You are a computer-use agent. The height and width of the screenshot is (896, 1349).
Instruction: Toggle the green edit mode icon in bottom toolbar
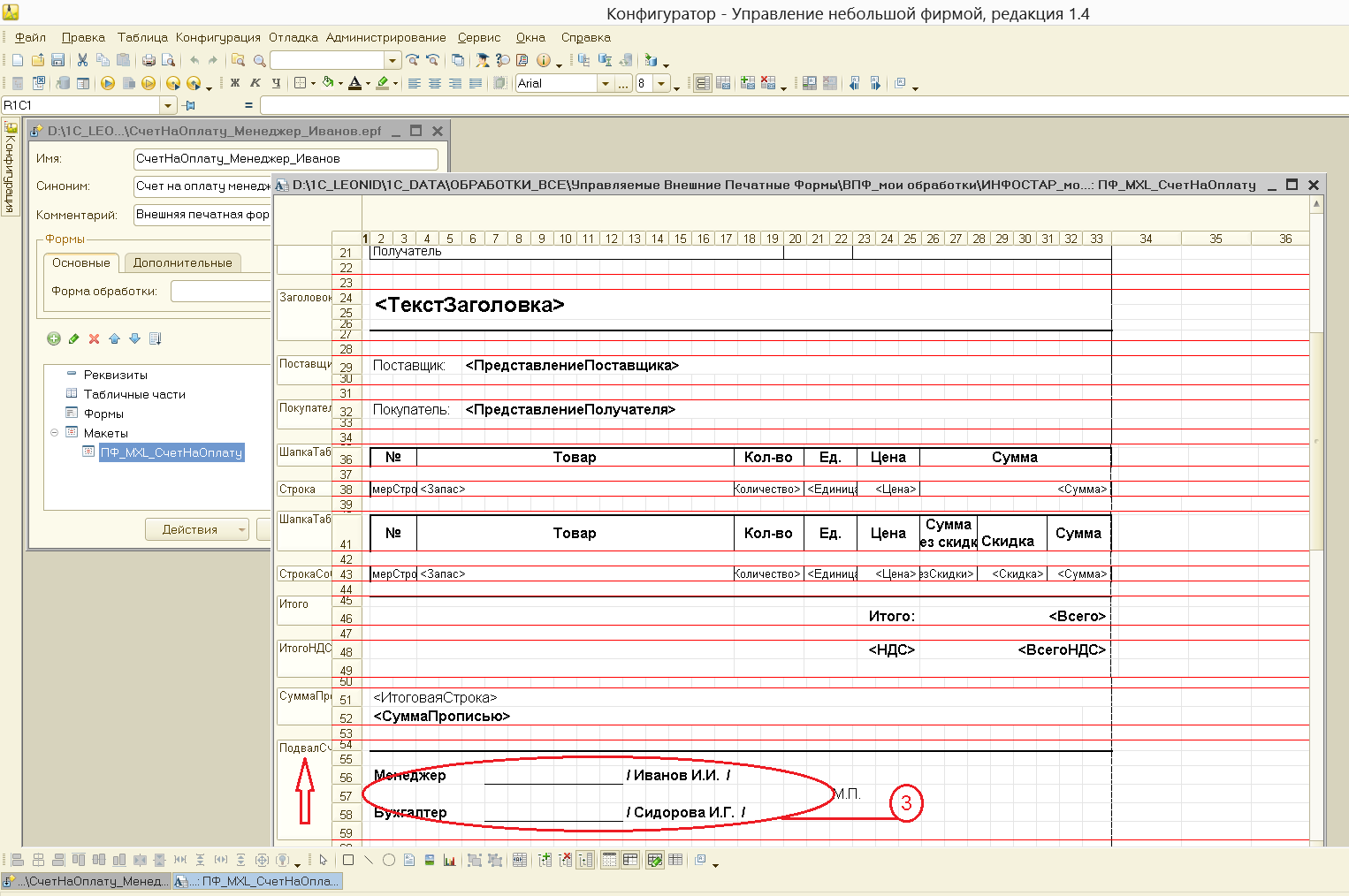pyautogui.click(x=655, y=860)
